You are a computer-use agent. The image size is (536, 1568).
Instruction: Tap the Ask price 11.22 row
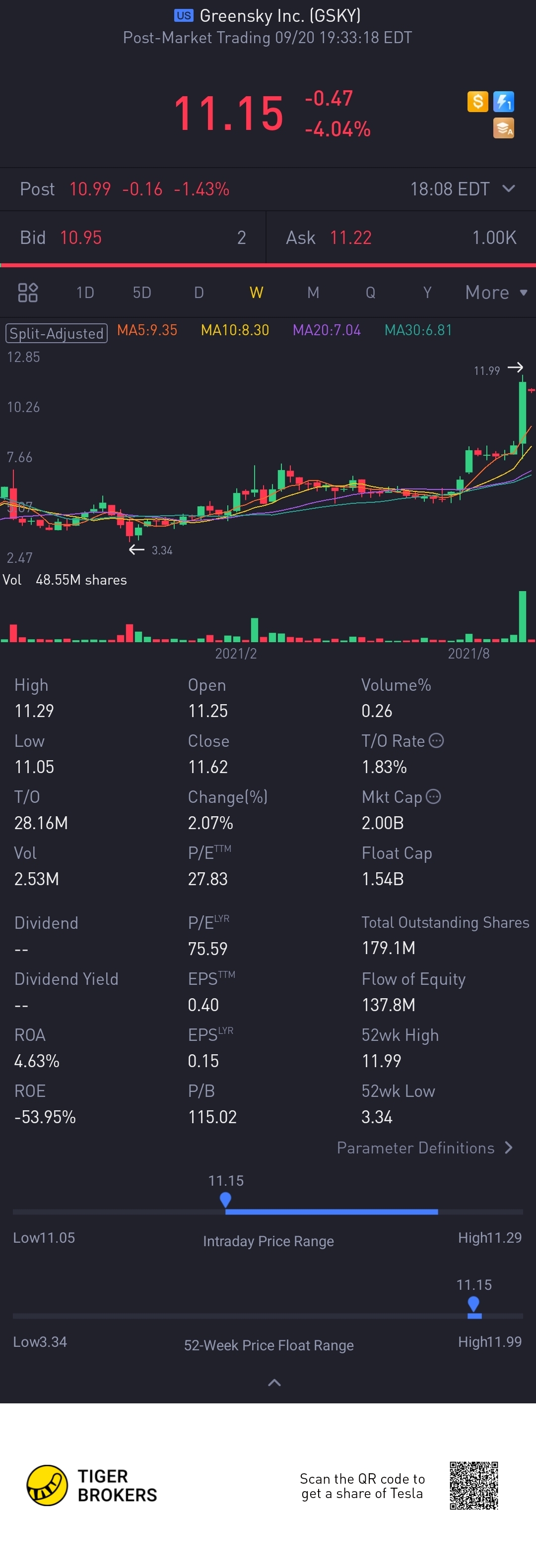pos(401,238)
